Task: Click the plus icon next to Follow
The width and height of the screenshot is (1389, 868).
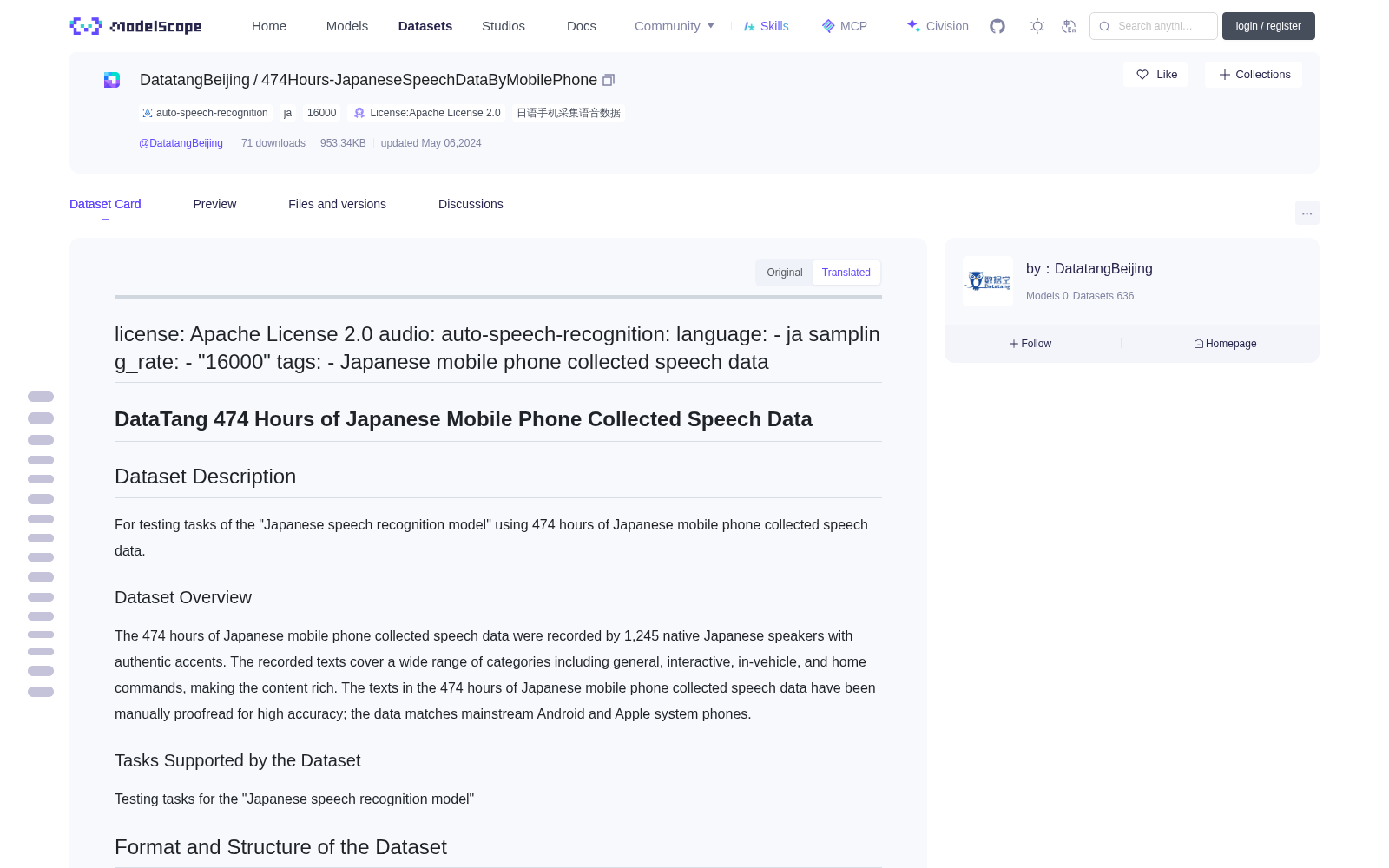Action: (x=1014, y=344)
